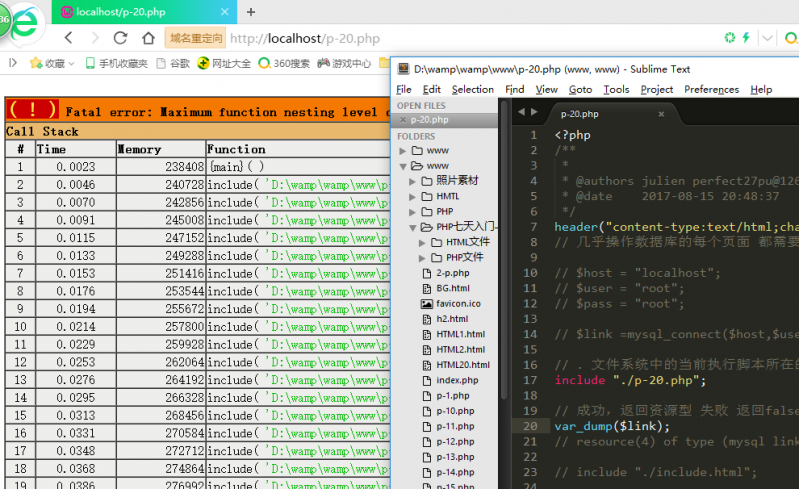Open address bar dropdown arrow
The image size is (799, 489).
(766, 38)
